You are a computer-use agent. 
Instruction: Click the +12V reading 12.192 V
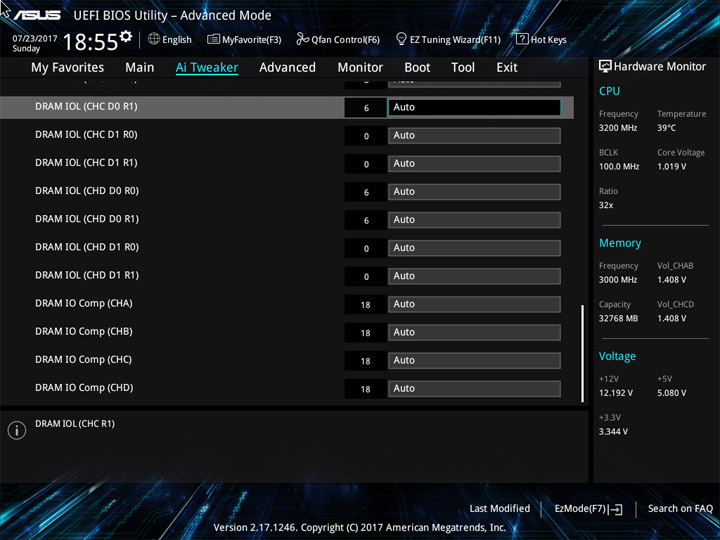pos(616,393)
